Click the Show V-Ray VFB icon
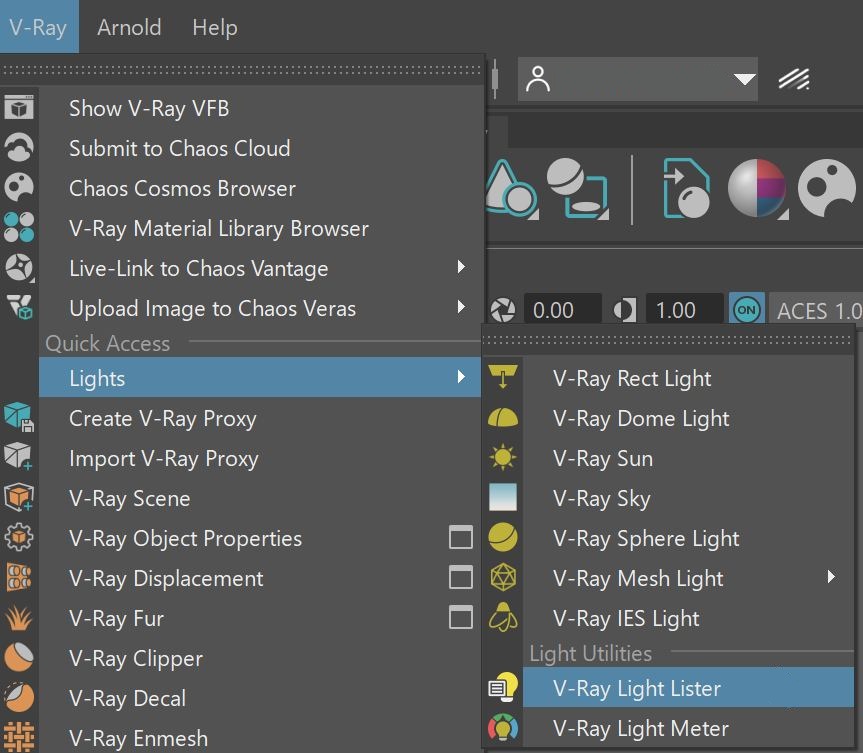Image resolution: width=863 pixels, height=753 pixels. pos(19,107)
